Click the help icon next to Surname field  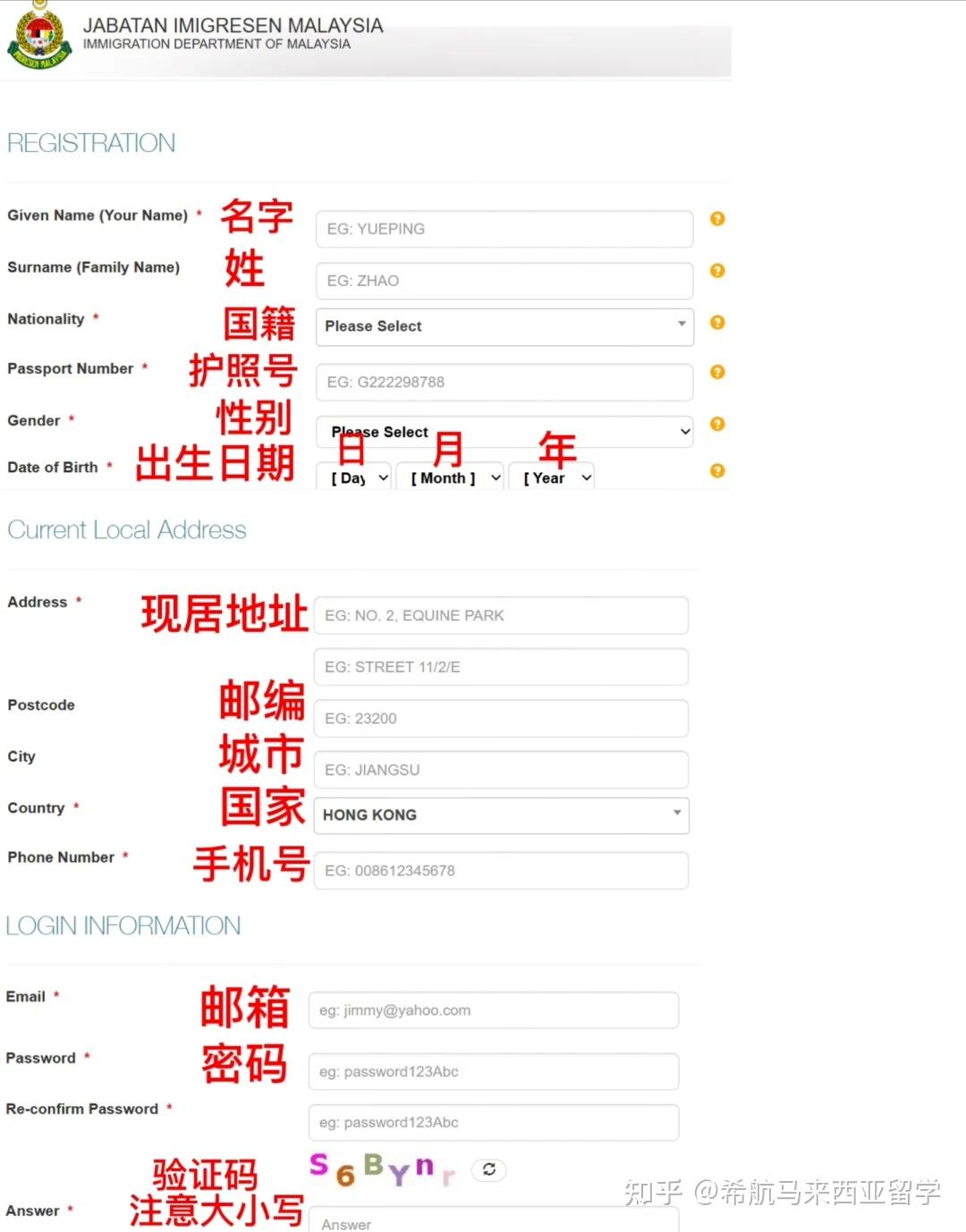[x=716, y=270]
